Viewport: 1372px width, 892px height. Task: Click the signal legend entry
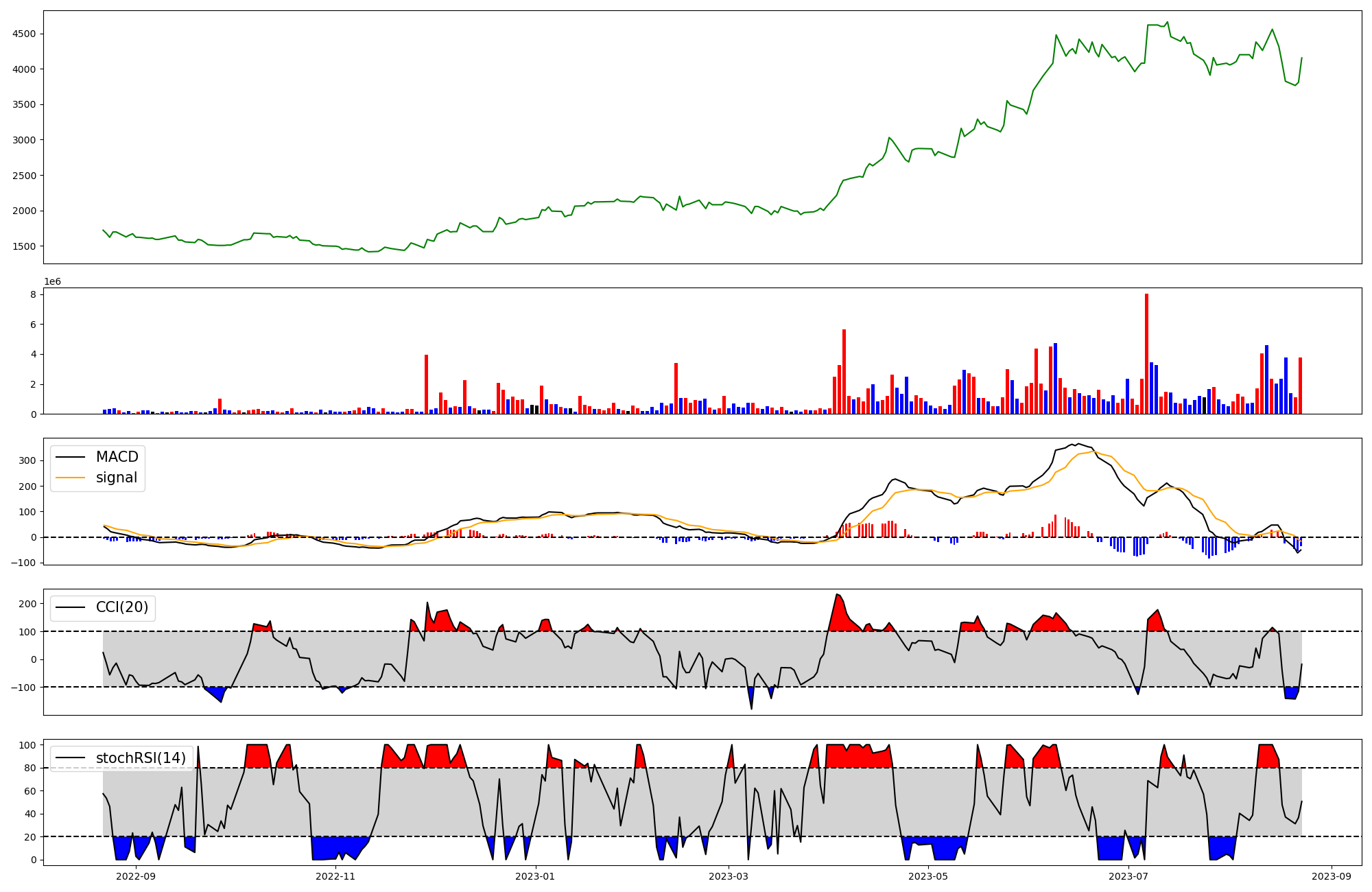coord(117,478)
